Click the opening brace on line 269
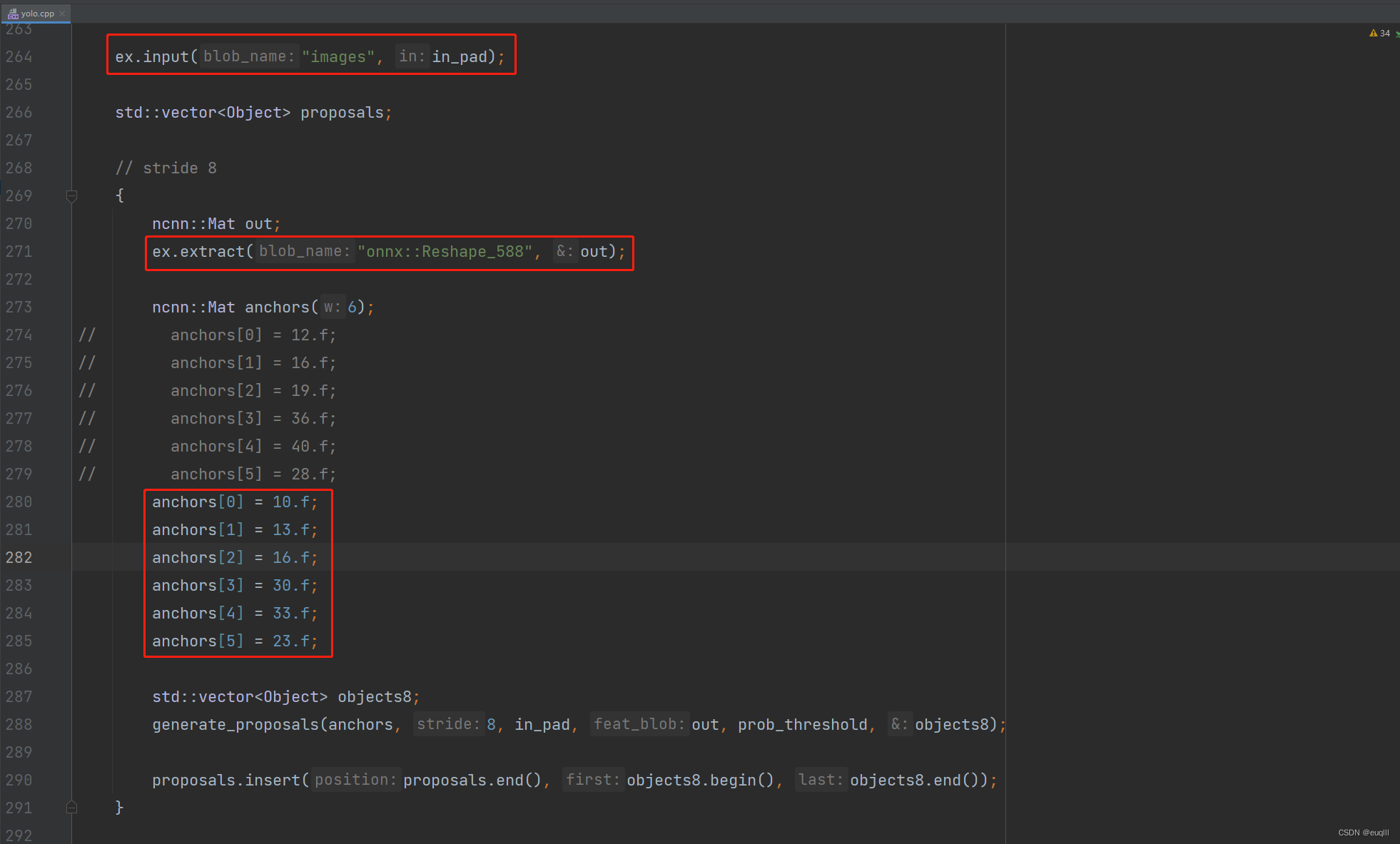The height and width of the screenshot is (844, 1400). coord(119,195)
